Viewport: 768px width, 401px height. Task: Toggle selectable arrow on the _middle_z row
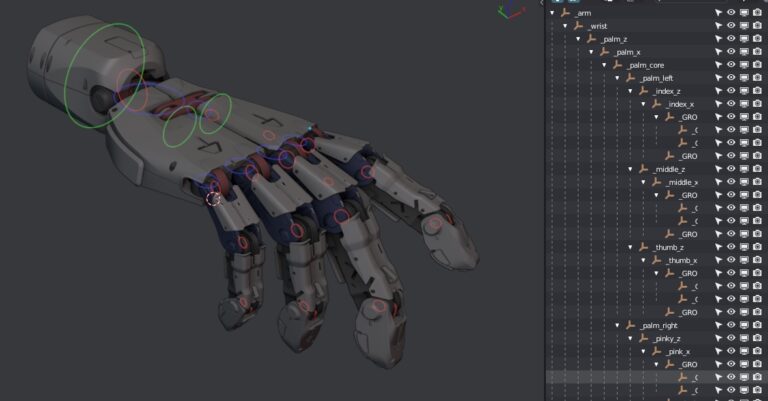click(719, 169)
